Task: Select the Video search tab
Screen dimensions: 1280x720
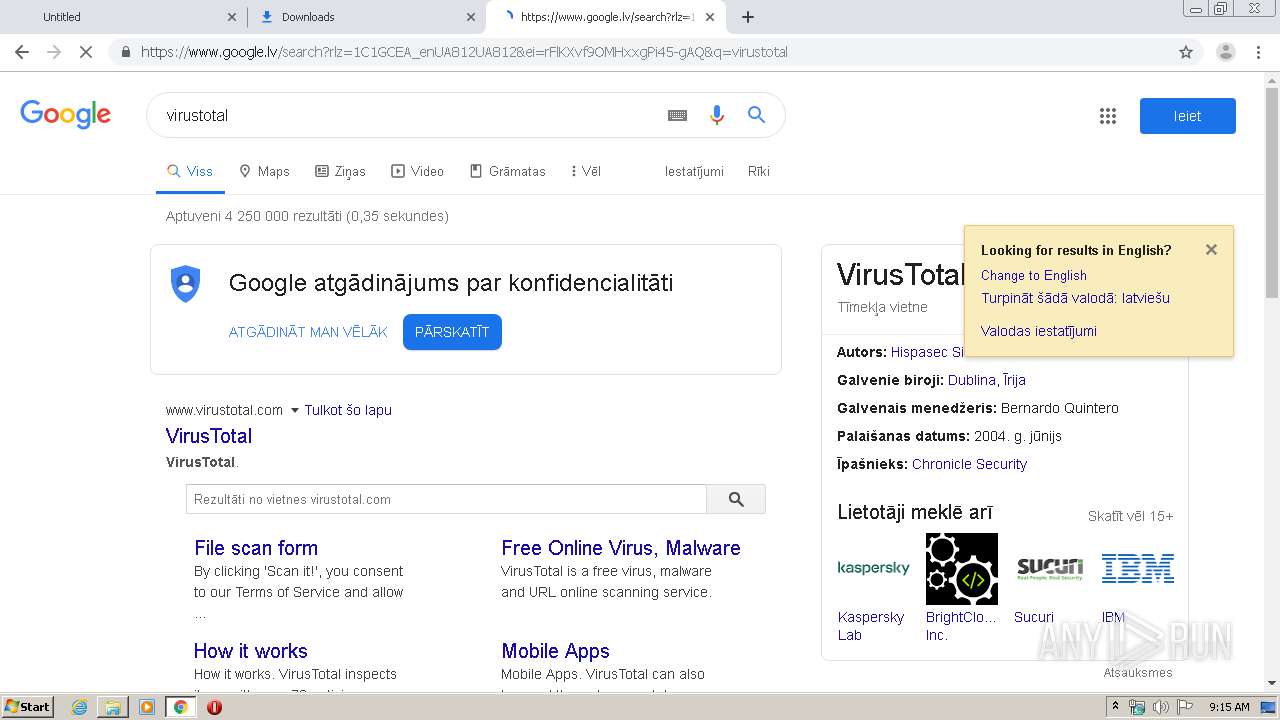Action: pos(417,171)
